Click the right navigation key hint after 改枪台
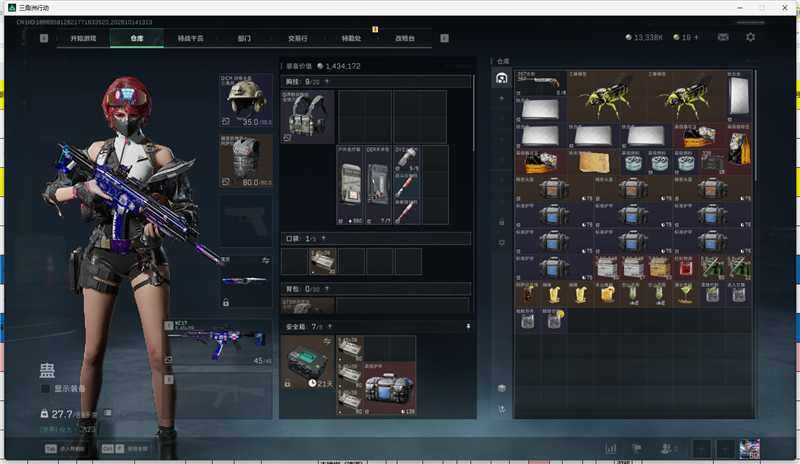 (x=444, y=38)
